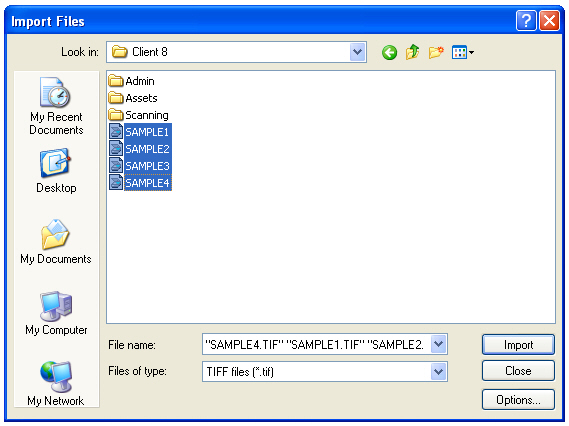Expand the Files of type dropdown
Image resolution: width=569 pixels, height=426 pixels.
click(x=439, y=372)
